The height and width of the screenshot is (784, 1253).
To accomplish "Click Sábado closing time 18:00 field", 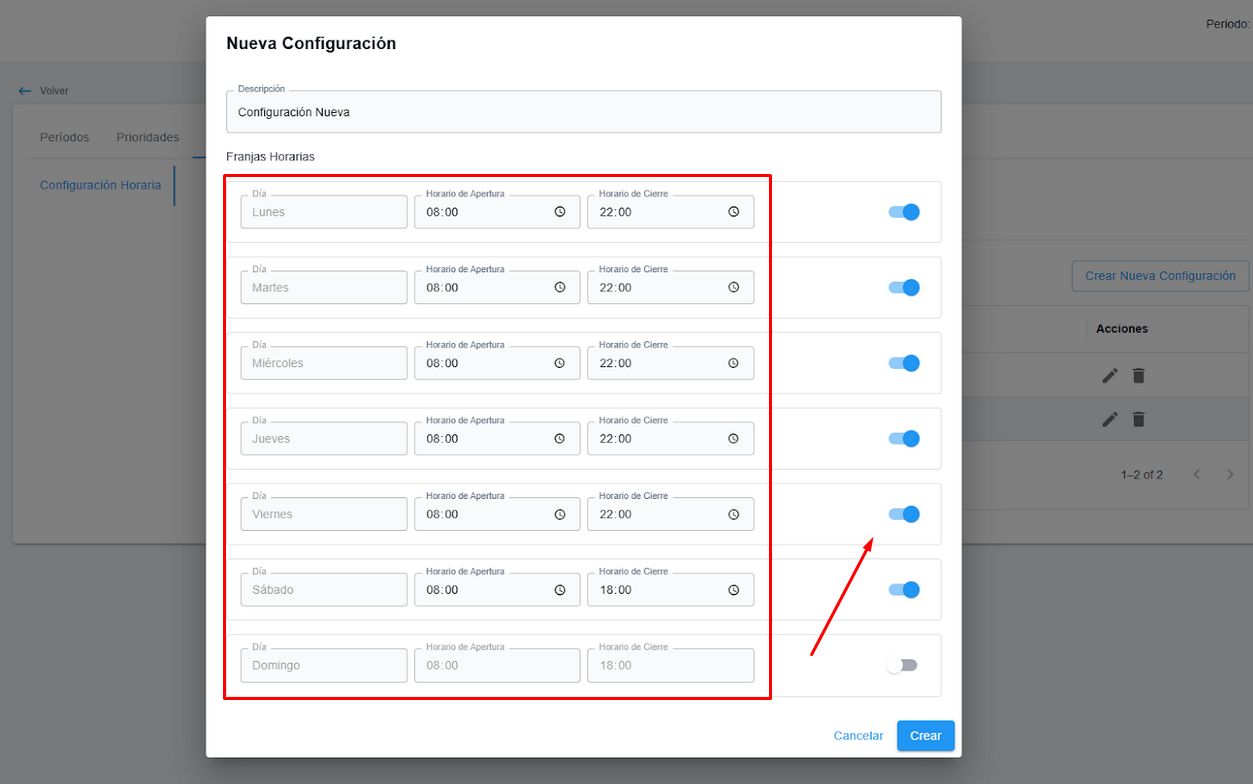I will point(671,590).
